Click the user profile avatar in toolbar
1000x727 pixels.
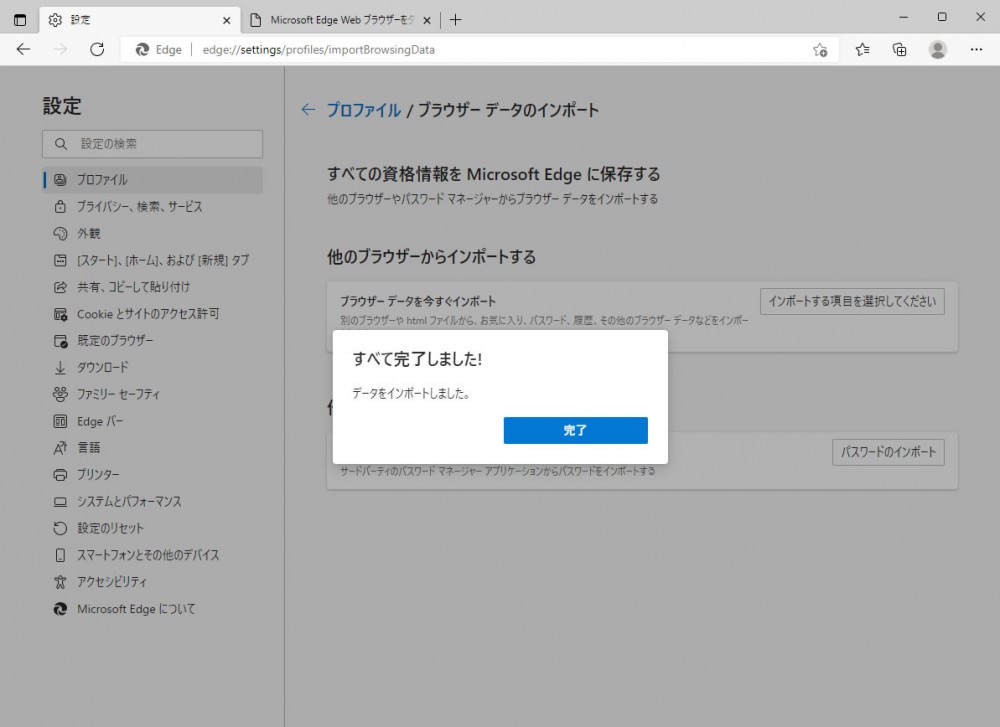coord(938,49)
